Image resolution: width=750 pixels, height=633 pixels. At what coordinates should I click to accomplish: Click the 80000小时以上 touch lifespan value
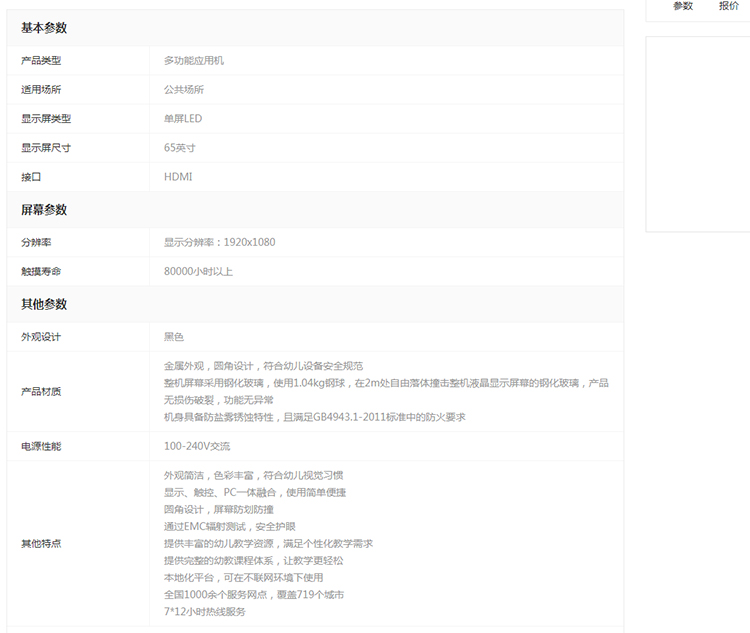[198, 271]
